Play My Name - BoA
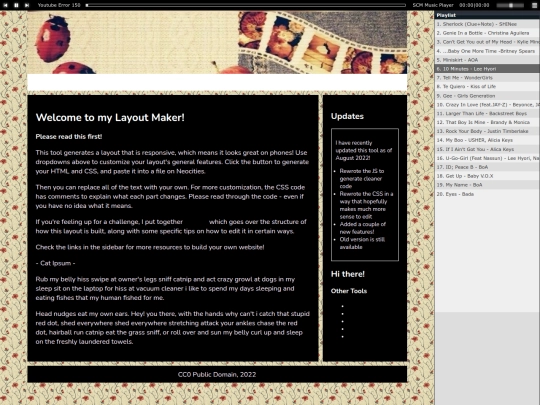Screen dimensions: 540x405 pos(487,185)
